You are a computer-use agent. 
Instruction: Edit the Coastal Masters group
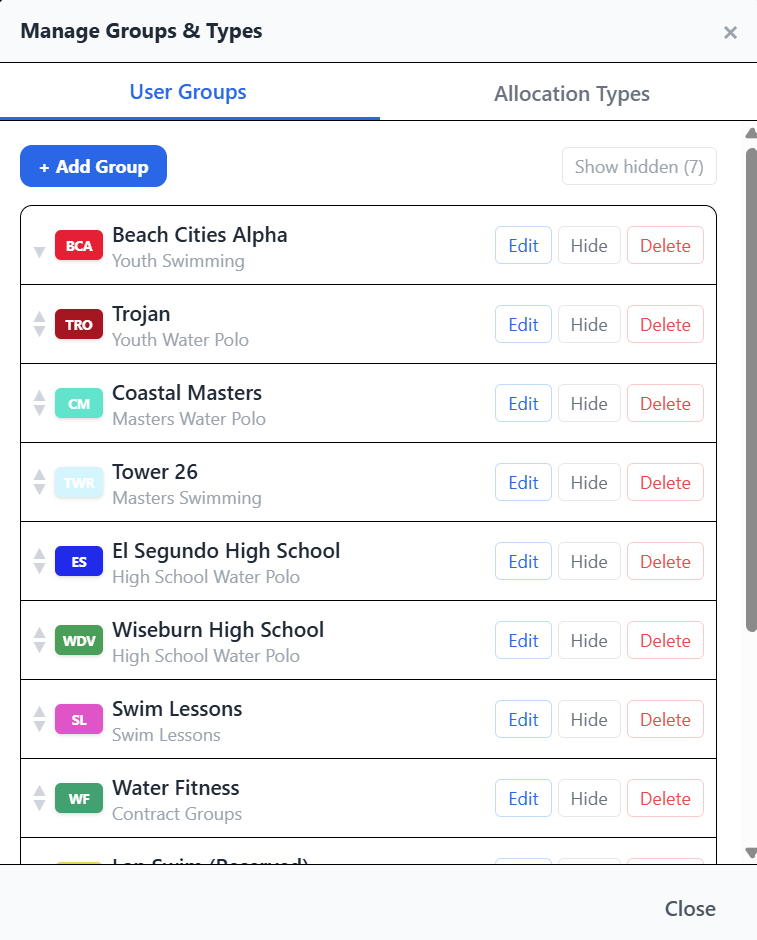tap(523, 404)
